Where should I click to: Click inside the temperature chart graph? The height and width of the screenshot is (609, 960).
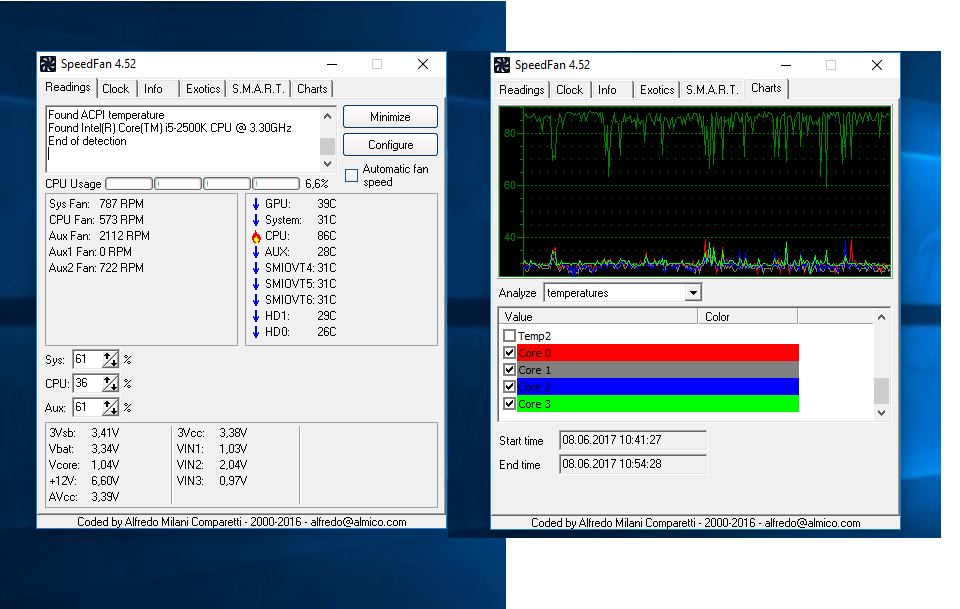(x=695, y=192)
